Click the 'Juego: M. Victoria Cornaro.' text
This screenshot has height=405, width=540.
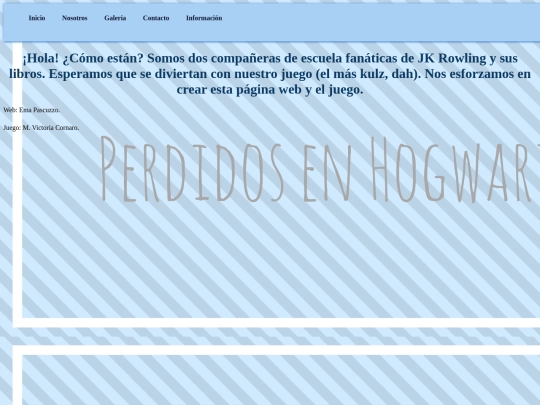pyautogui.click(x=41, y=128)
